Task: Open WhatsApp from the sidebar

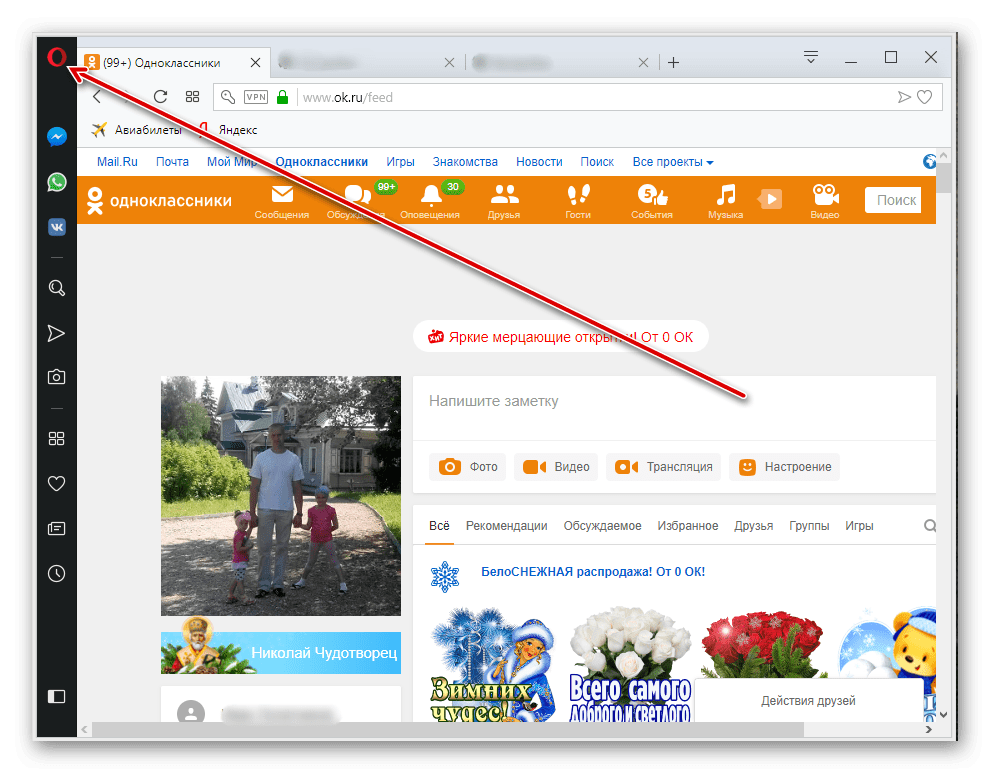Action: coord(57,182)
